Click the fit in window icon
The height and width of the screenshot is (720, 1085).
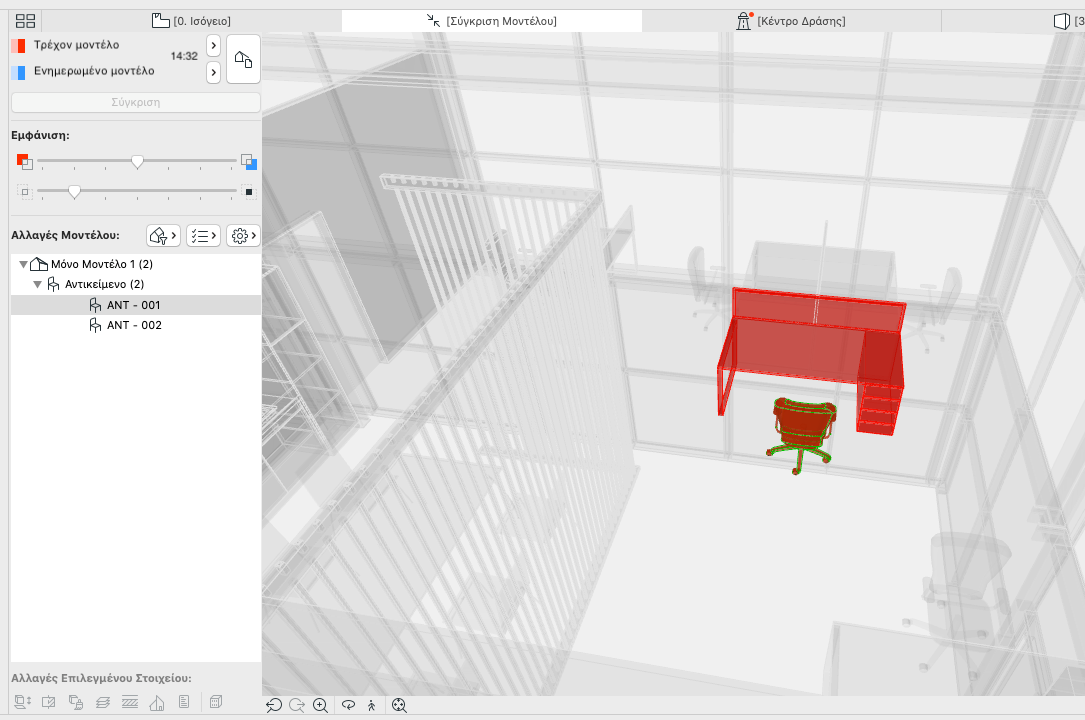[399, 705]
